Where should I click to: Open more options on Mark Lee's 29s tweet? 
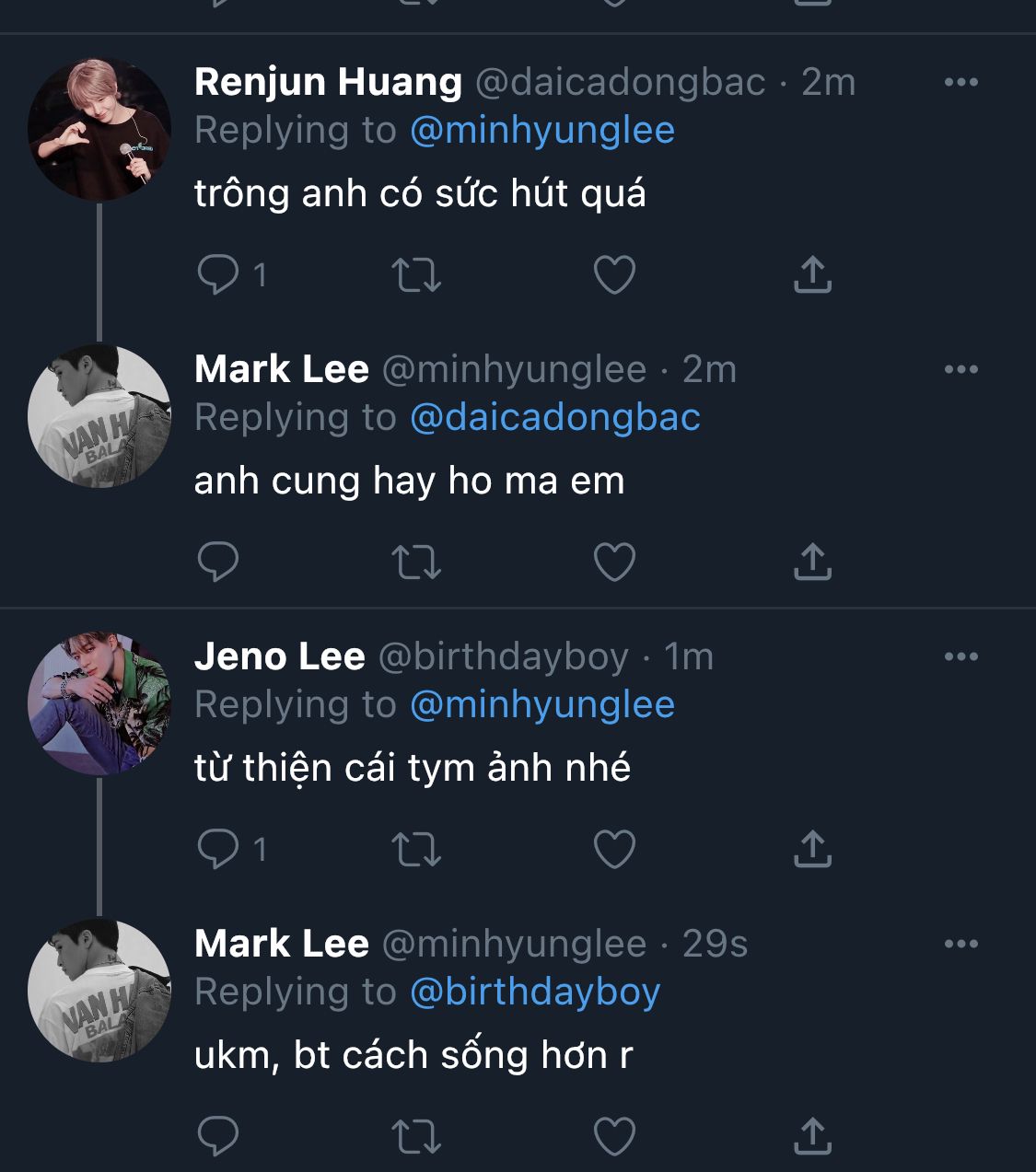(960, 944)
